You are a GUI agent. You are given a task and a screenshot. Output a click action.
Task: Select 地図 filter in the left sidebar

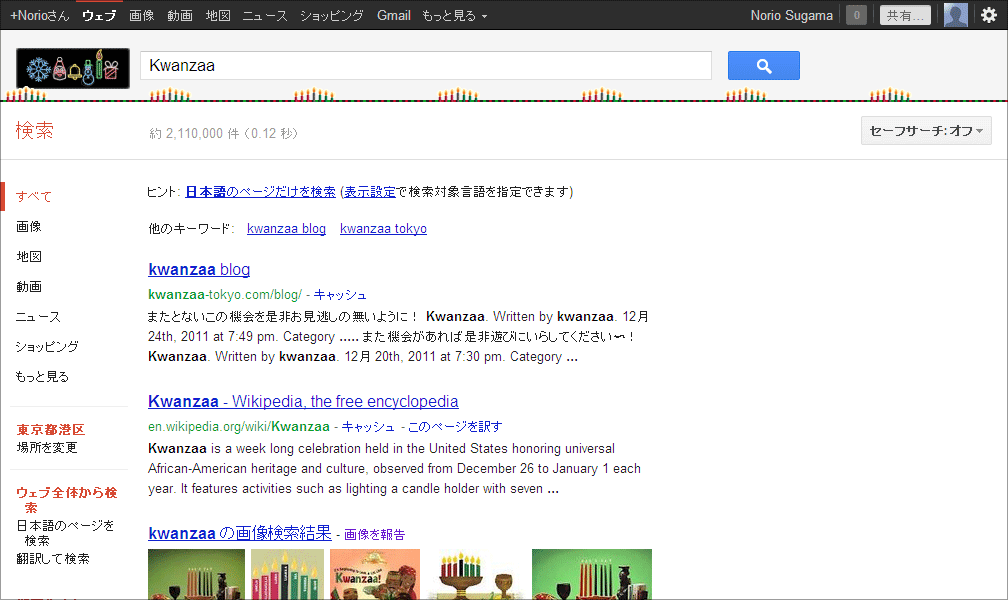(28, 257)
